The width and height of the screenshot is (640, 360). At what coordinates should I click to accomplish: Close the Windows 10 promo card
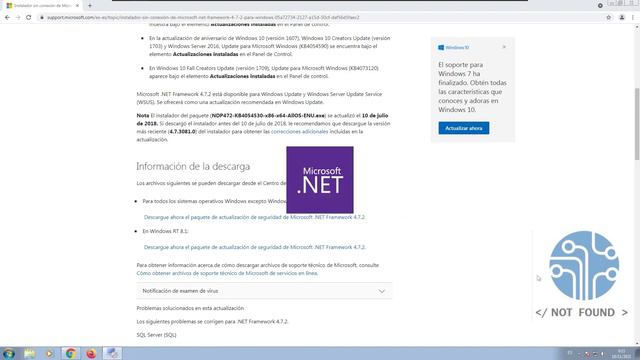coord(504,47)
